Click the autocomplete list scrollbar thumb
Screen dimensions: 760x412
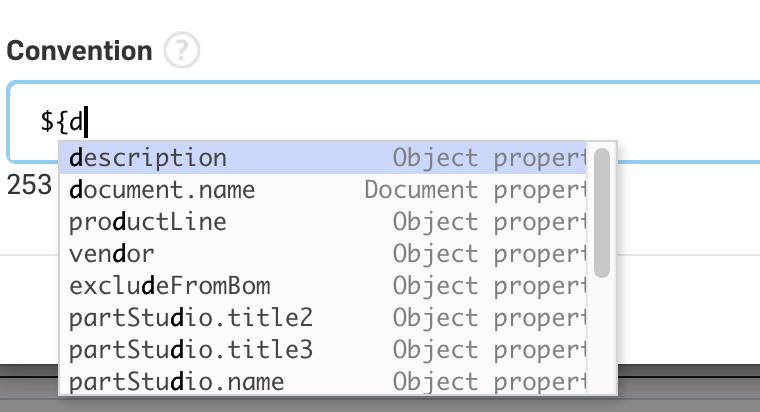click(x=601, y=211)
